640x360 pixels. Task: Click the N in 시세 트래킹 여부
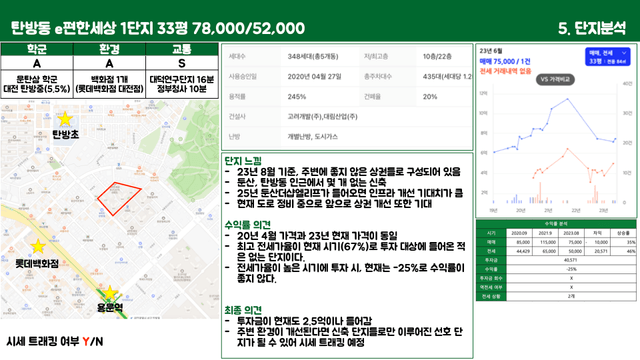tap(99, 342)
